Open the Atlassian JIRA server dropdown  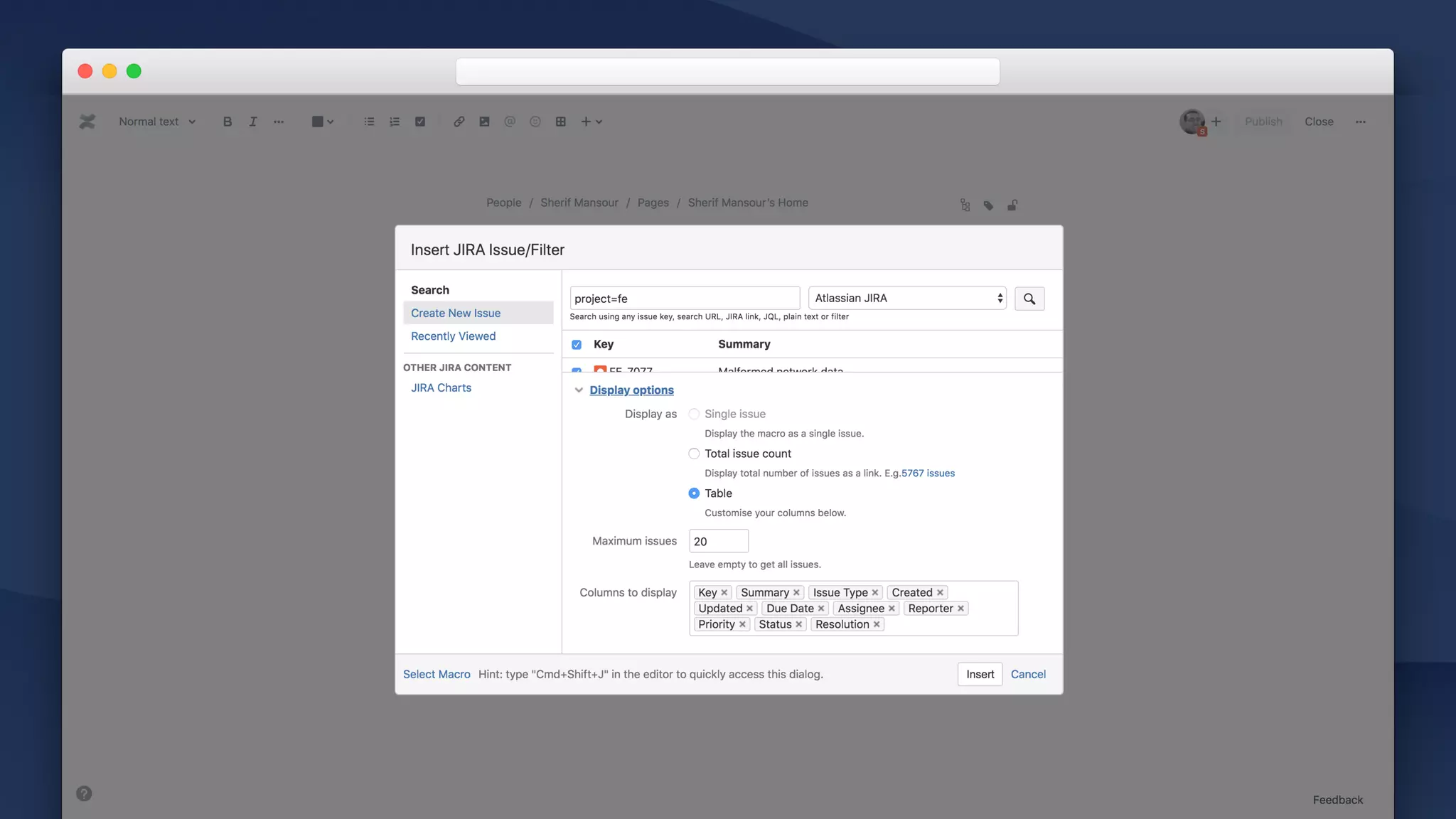click(907, 299)
